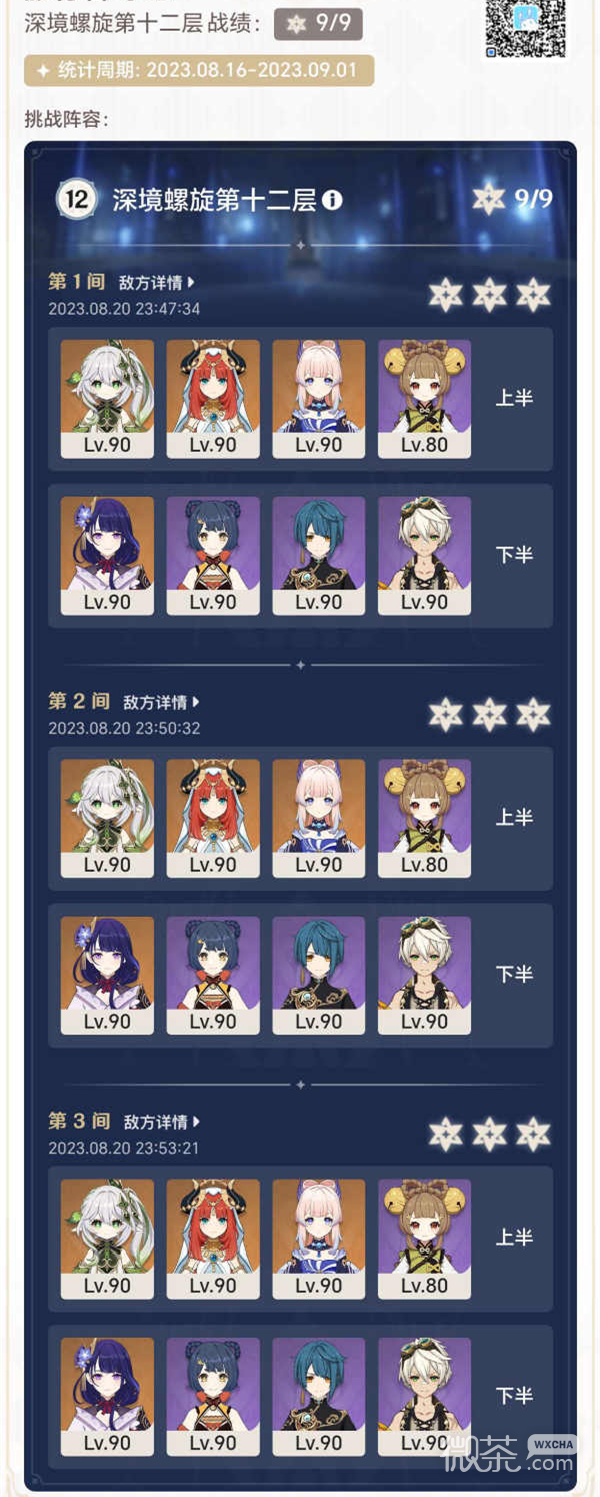The height and width of the screenshot is (1497, 600).
Task: Select Xingqiu portrait in chamber 3 second half
Action: [x=319, y=1397]
